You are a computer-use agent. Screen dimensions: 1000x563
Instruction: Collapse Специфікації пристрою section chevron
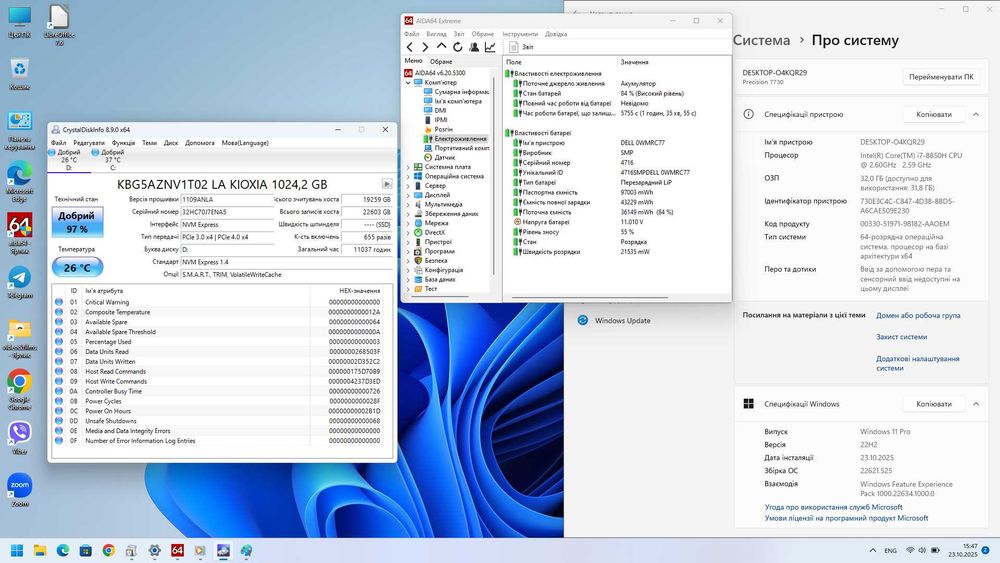(x=976, y=114)
